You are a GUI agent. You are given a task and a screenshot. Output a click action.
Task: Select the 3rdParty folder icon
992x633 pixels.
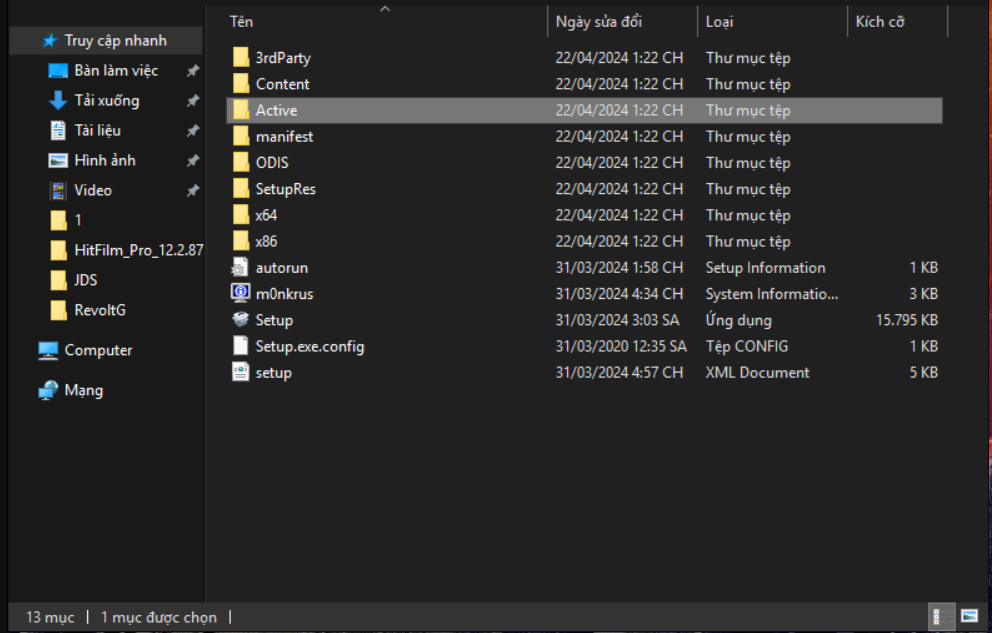(x=241, y=58)
